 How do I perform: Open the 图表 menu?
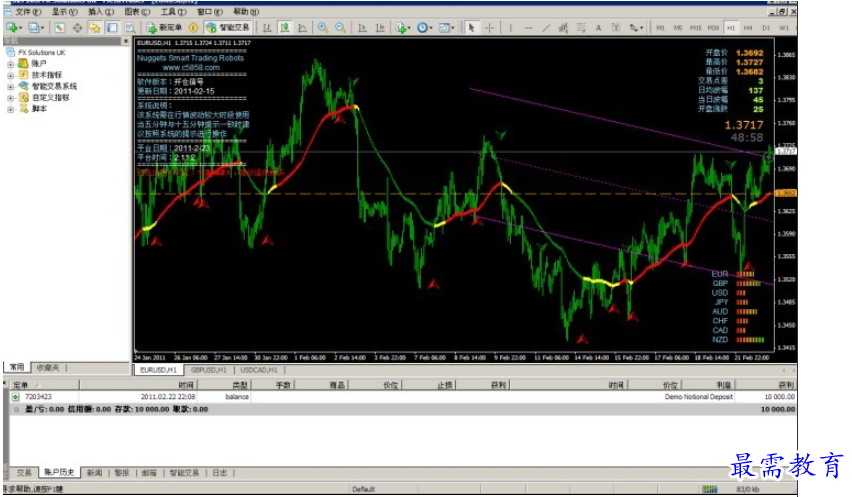point(137,11)
